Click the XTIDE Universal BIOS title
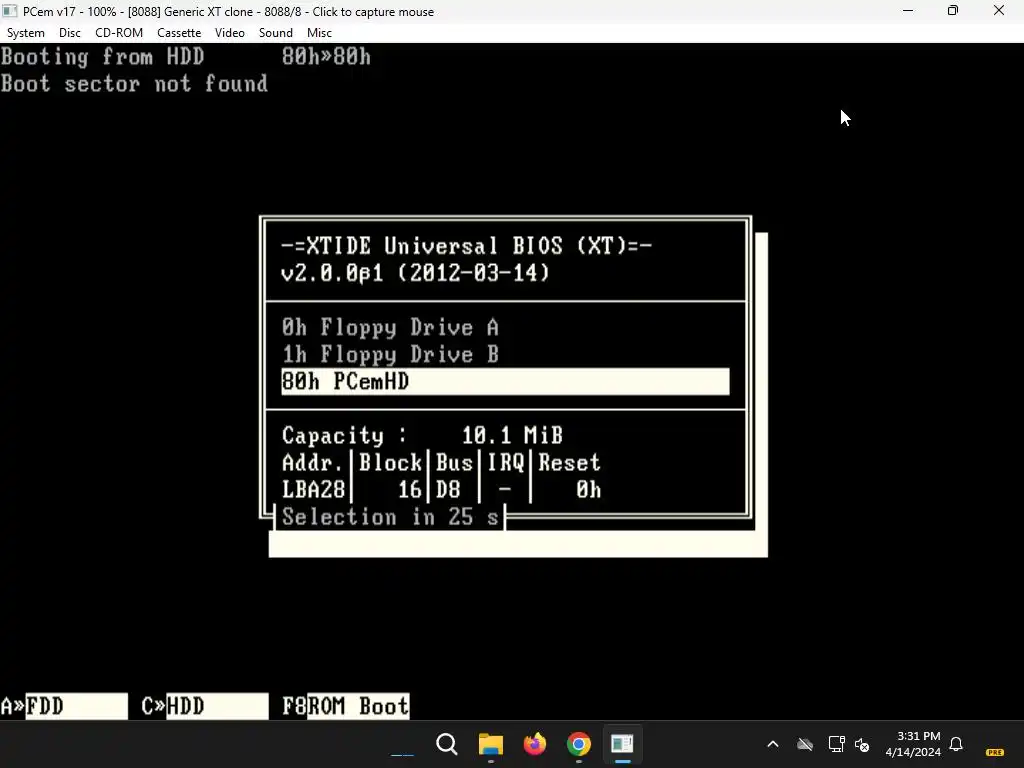 point(466,246)
